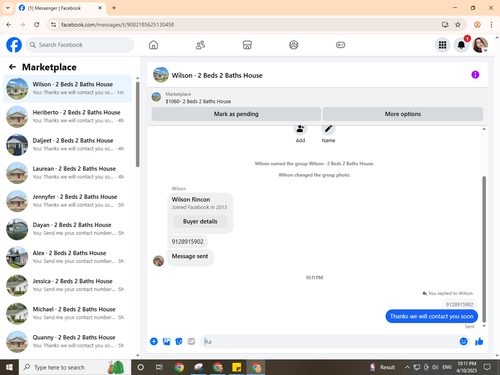Click the '9128915902' message bubble
This screenshot has width=500, height=375.
click(x=187, y=242)
